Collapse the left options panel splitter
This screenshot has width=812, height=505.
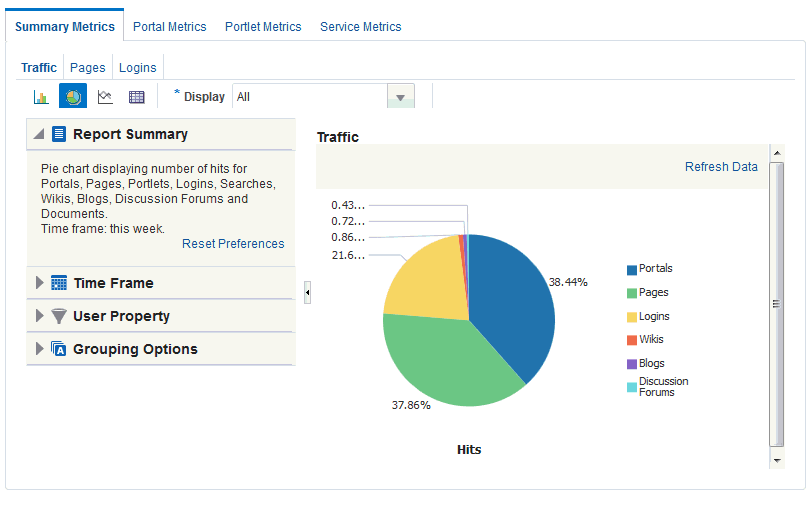click(308, 293)
